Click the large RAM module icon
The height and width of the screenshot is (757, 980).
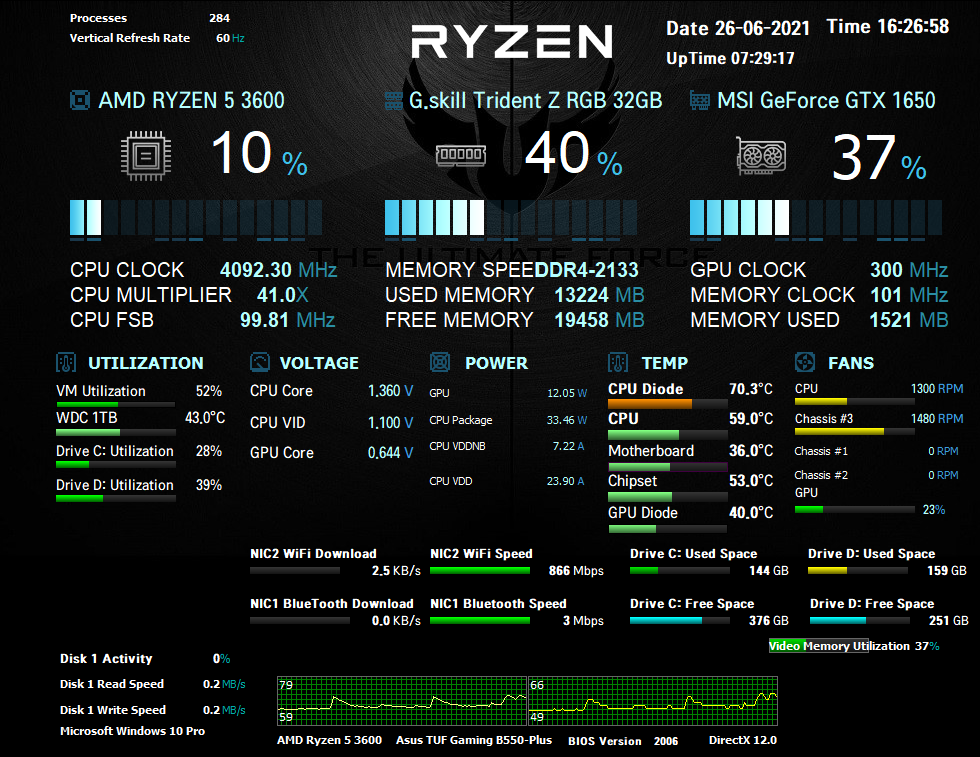[x=461, y=155]
